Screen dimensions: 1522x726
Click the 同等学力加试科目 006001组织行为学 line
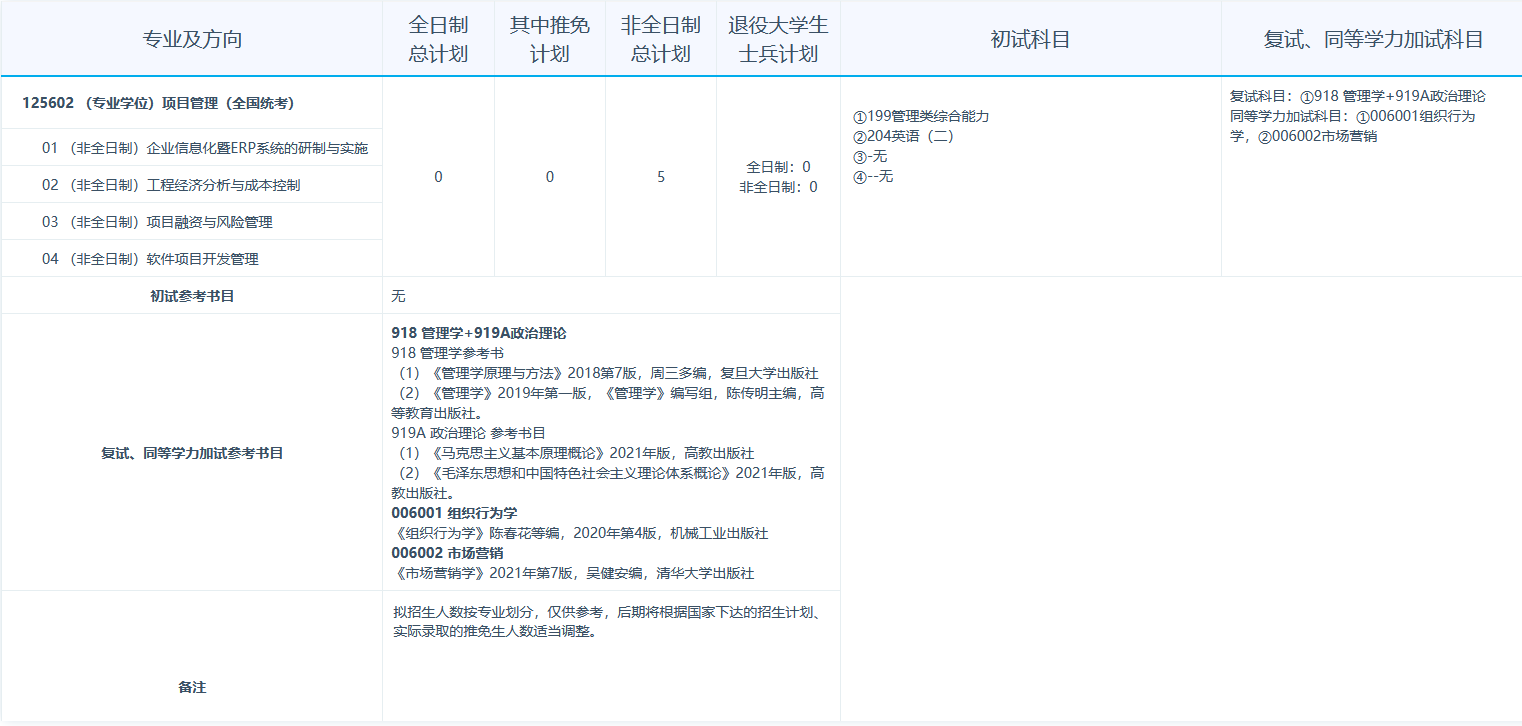[1353, 126]
